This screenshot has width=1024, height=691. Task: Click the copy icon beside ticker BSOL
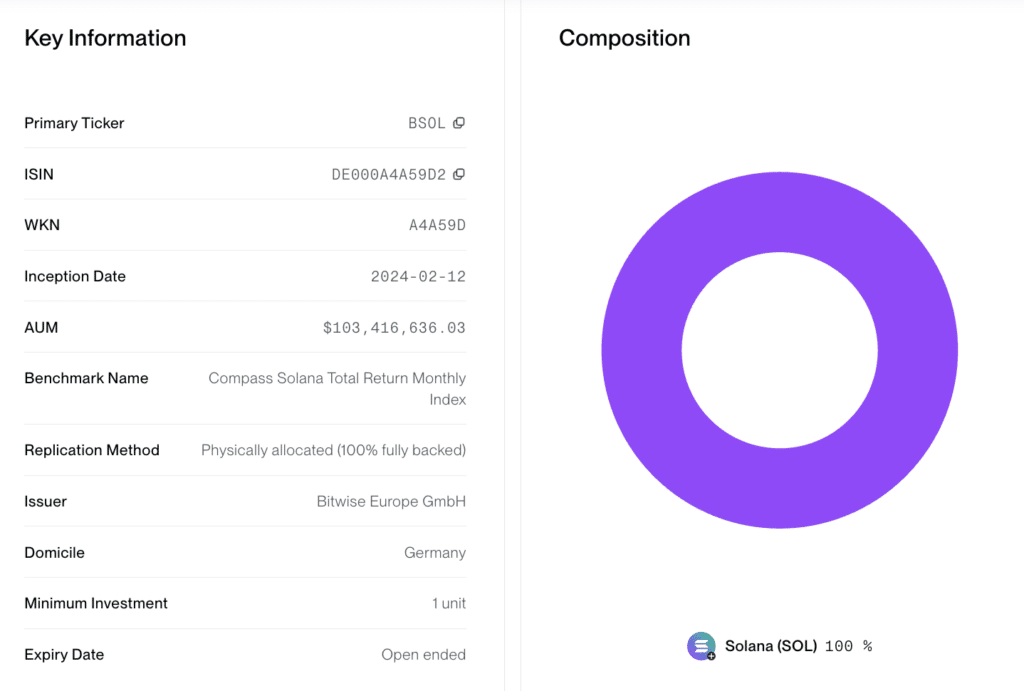(x=460, y=123)
